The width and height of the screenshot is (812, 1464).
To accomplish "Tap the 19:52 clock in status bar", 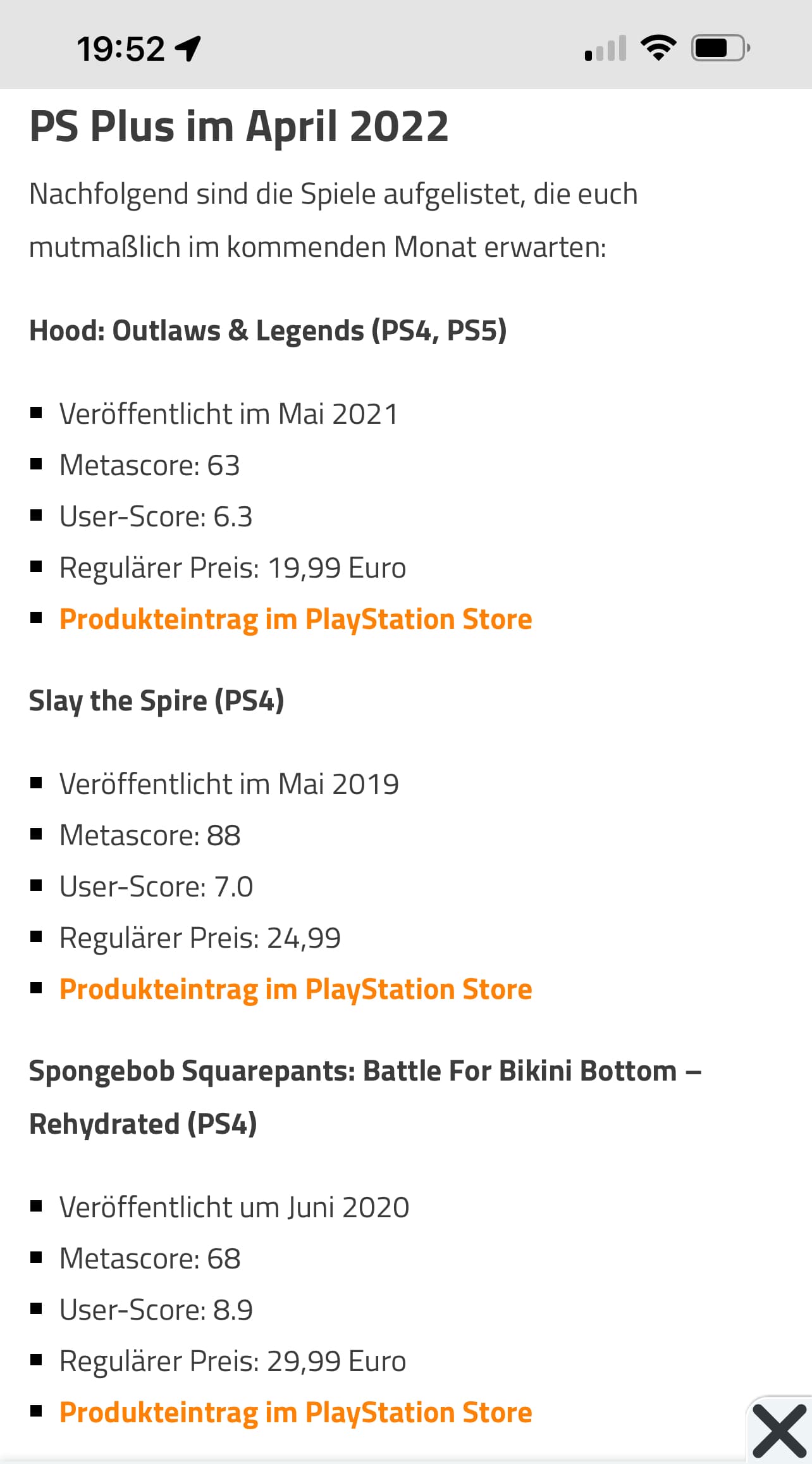I will click(121, 49).
